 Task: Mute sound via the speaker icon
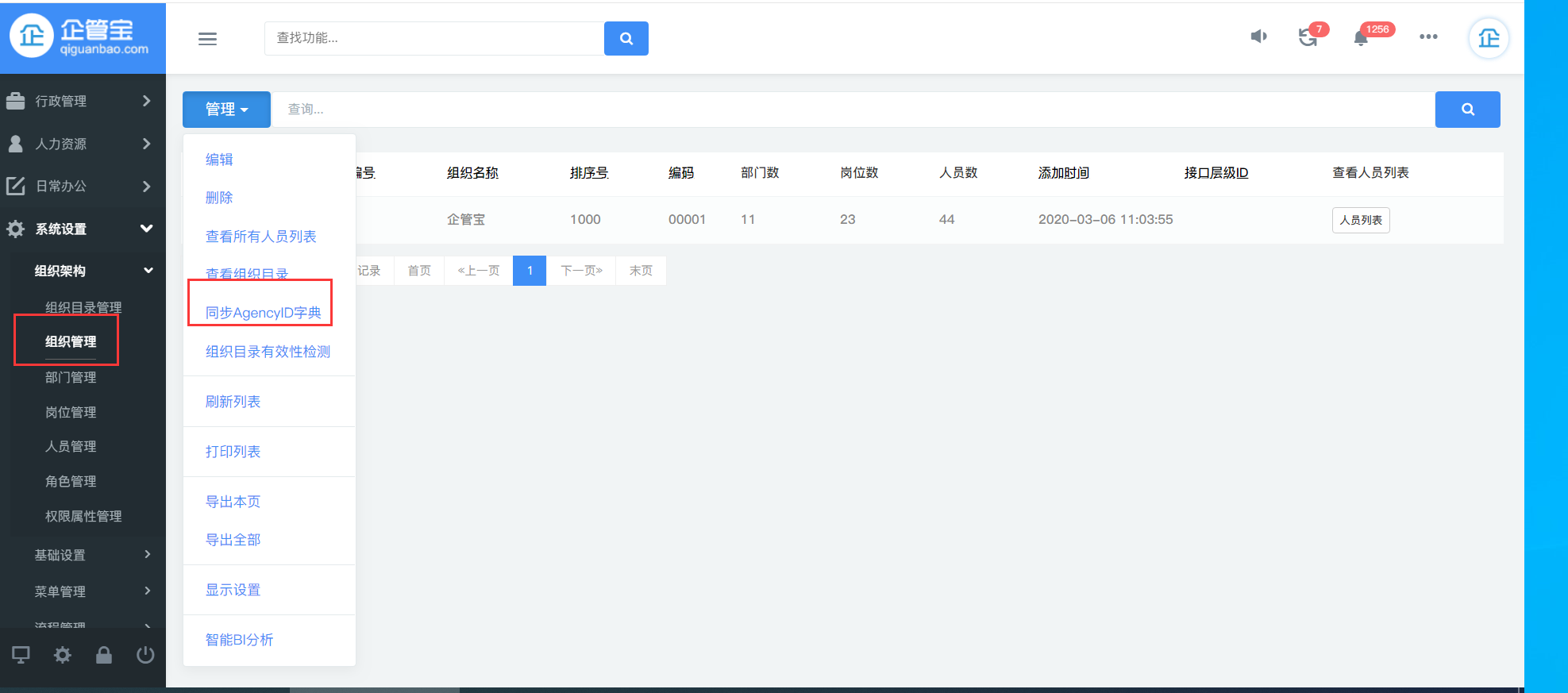click(x=1258, y=37)
